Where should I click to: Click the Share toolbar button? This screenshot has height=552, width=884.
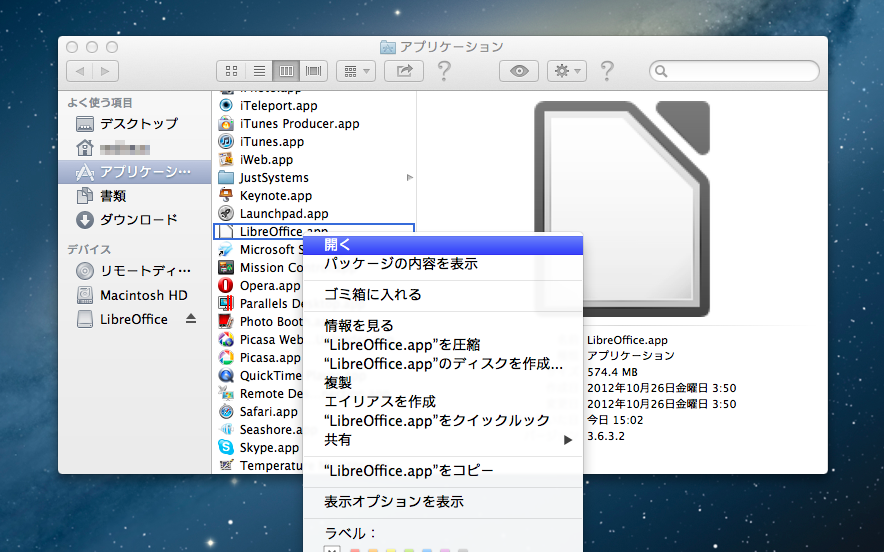point(404,71)
